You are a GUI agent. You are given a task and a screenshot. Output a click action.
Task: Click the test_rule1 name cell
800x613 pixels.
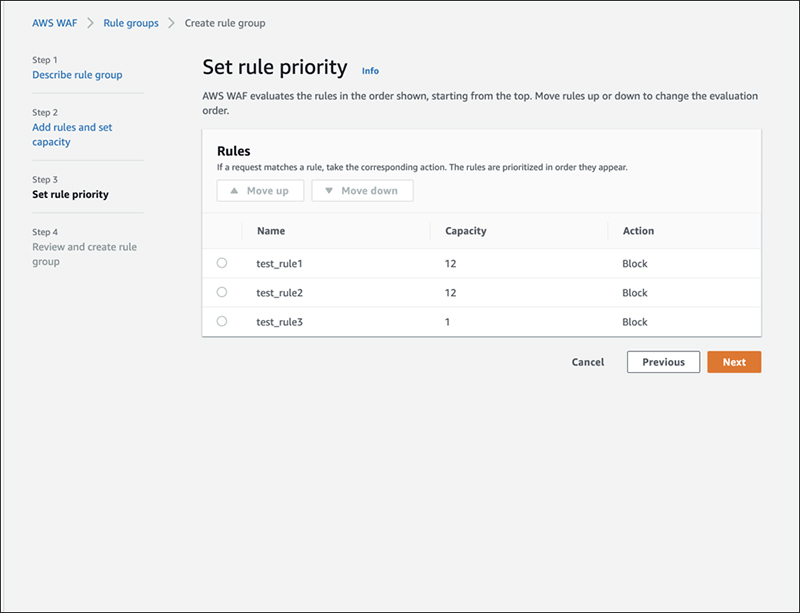click(x=279, y=264)
